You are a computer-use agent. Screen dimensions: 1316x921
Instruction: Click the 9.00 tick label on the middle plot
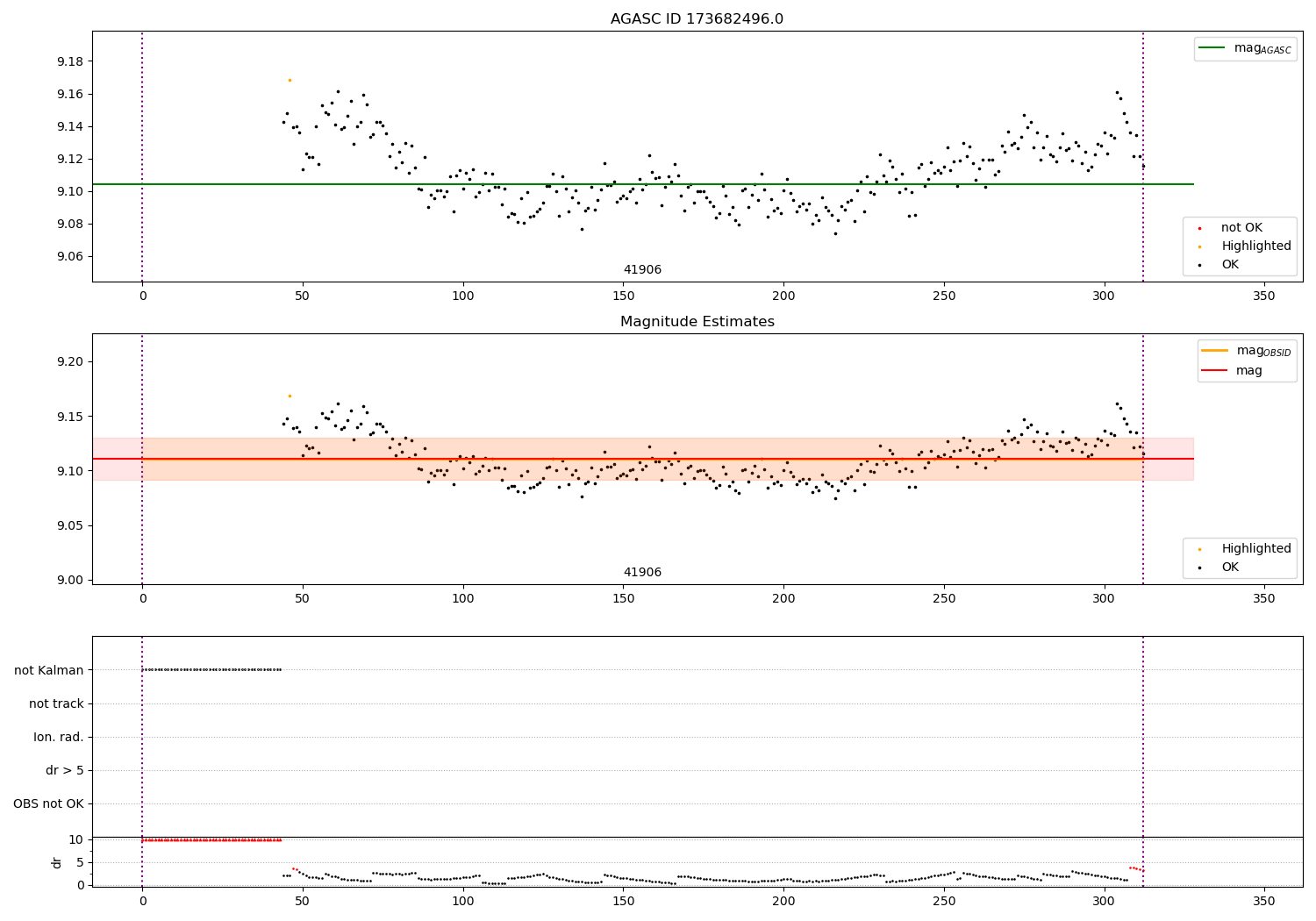click(70, 580)
